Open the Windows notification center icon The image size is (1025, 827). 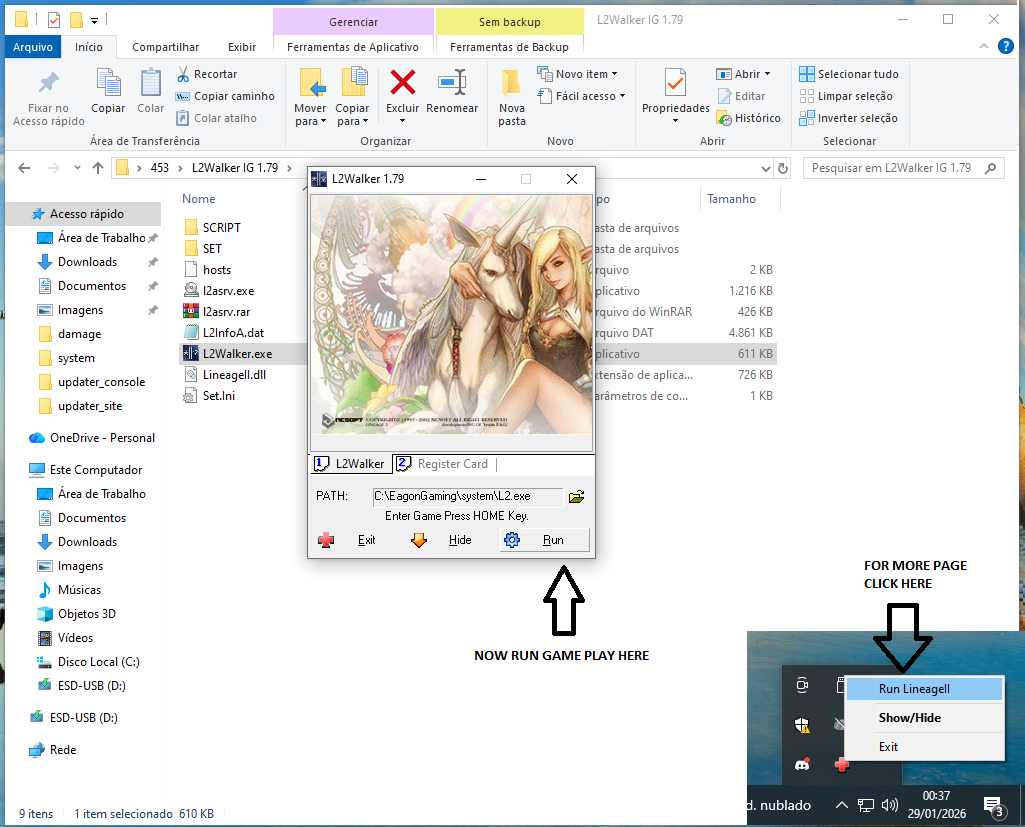(x=994, y=805)
